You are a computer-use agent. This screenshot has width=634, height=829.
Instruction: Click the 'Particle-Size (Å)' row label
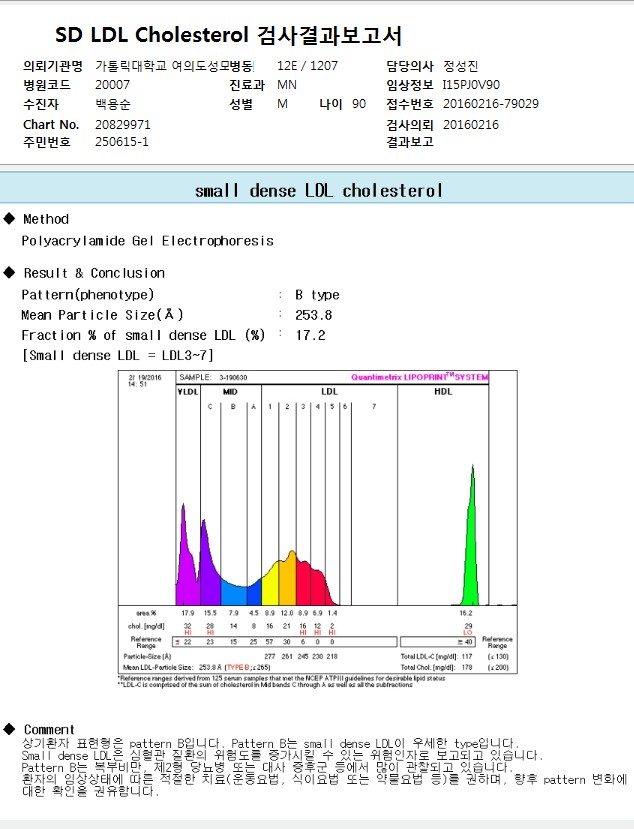coord(148,656)
